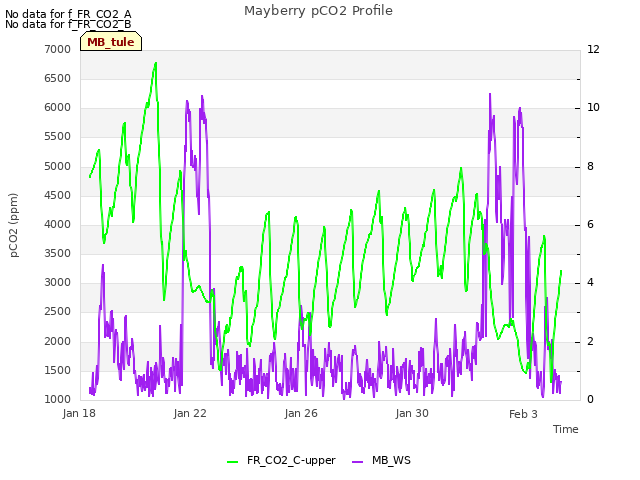The image size is (640, 480).
Task: Click the 10 right axis tick label
Action: coord(593,108)
